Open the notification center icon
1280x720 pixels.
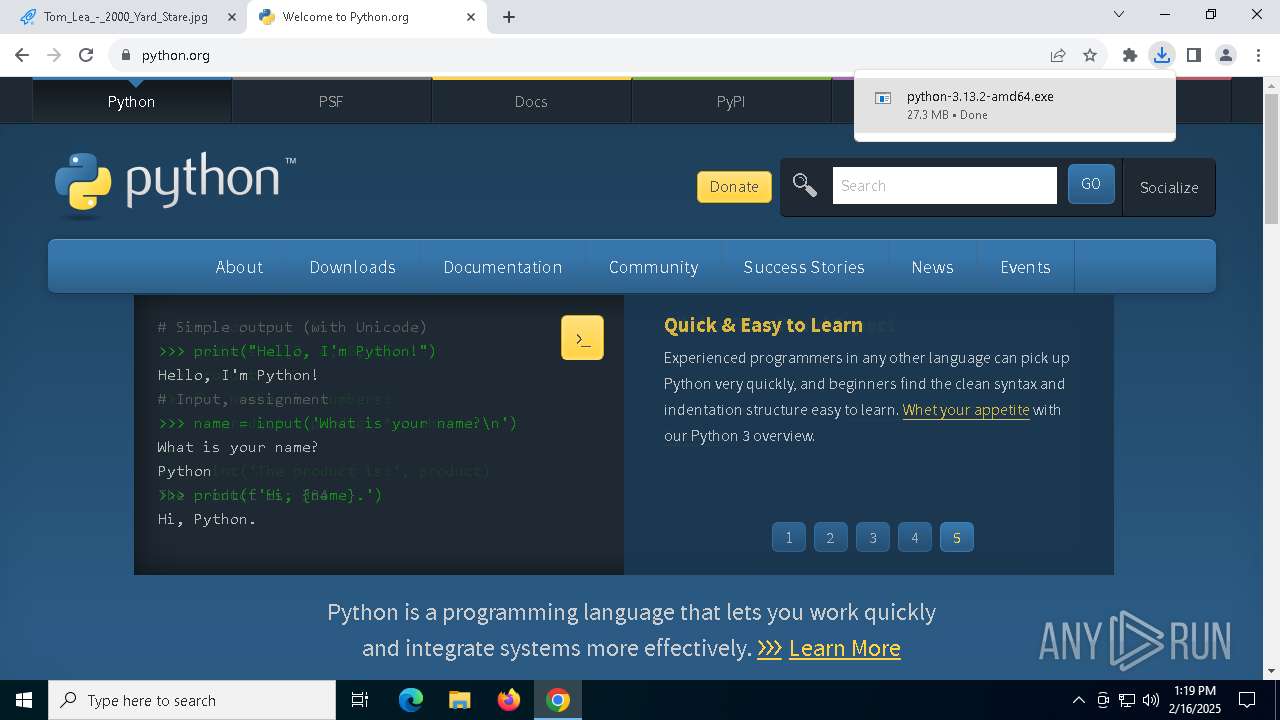(1247, 700)
